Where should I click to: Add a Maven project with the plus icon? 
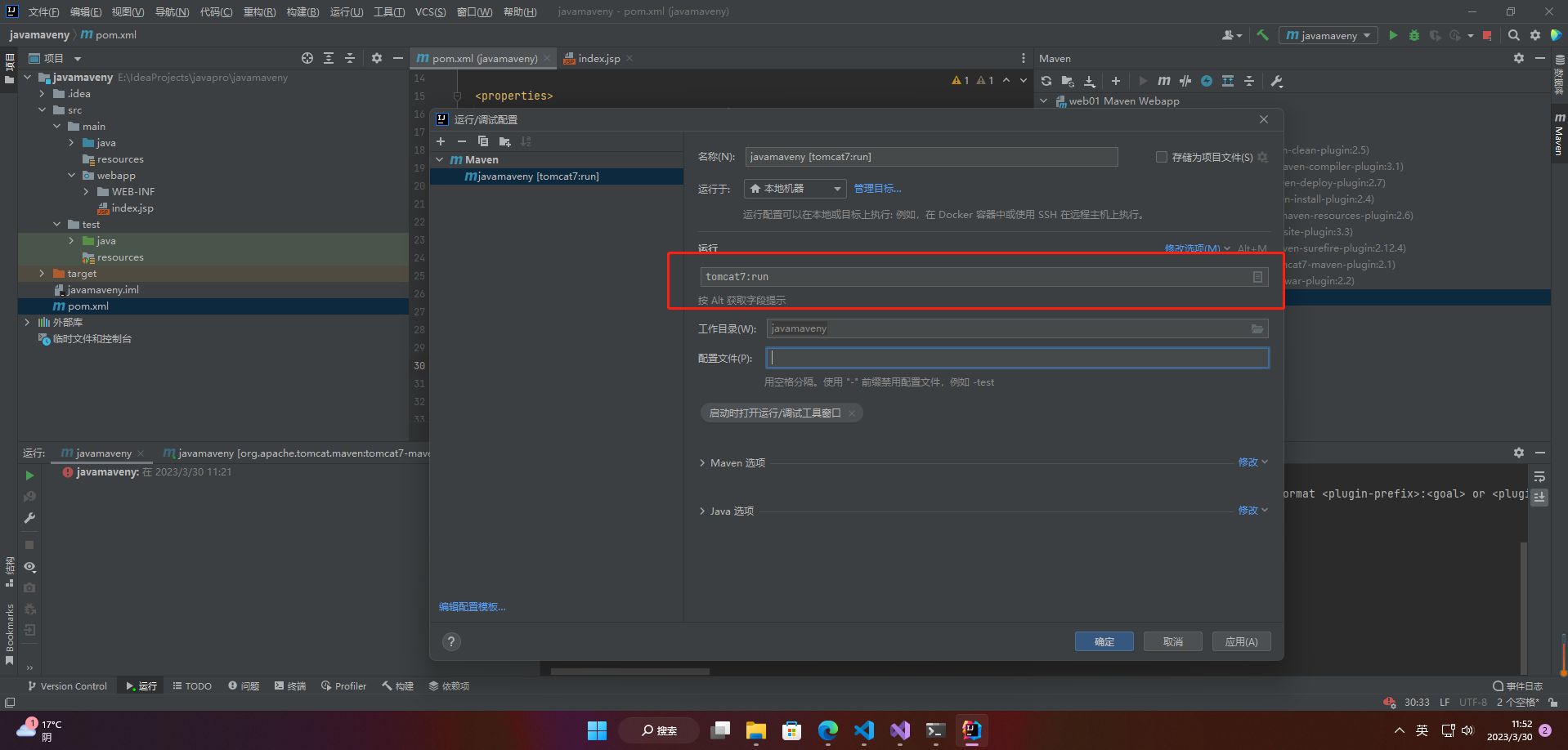click(x=1116, y=81)
